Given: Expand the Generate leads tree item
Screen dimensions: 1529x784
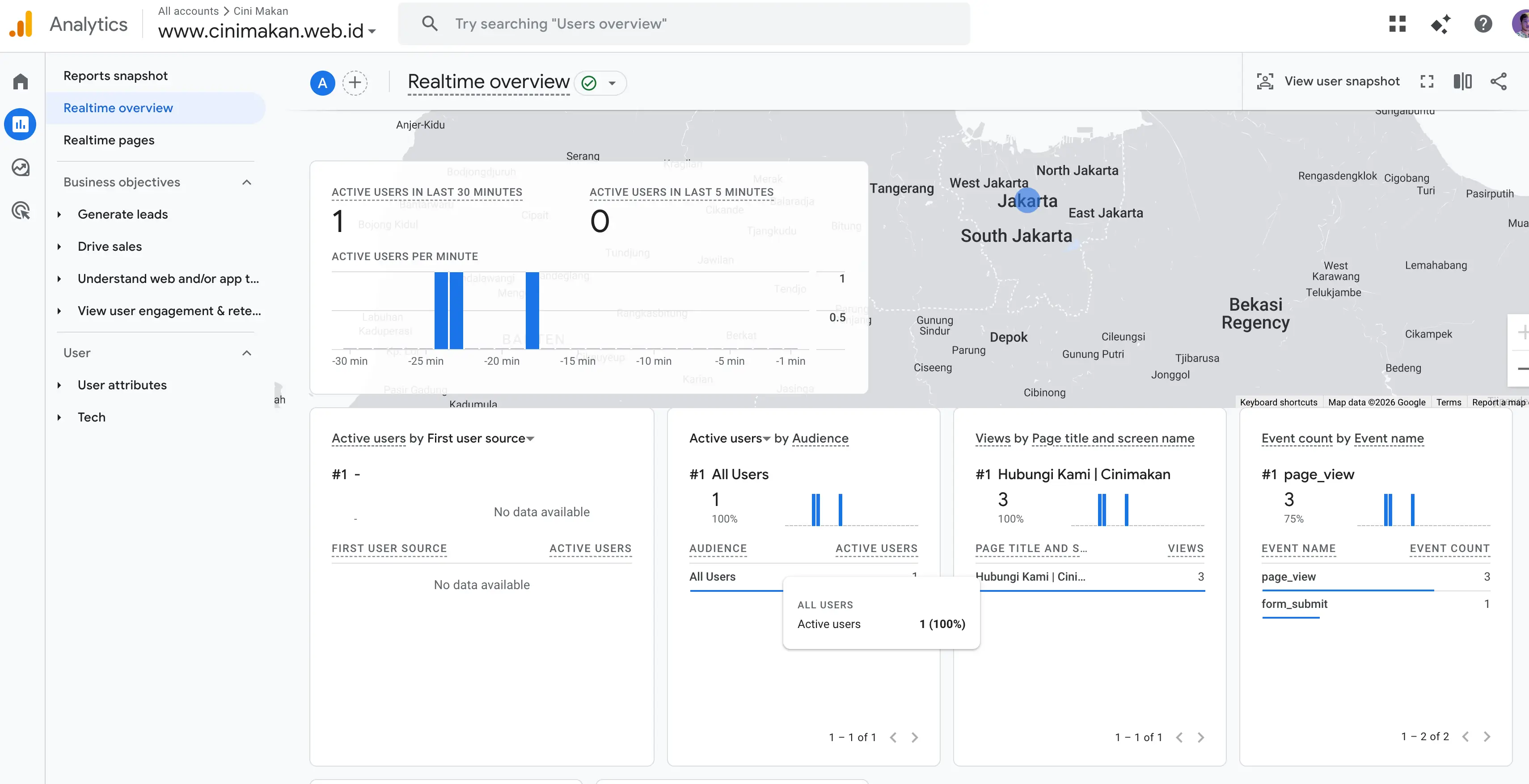Looking at the screenshot, I should 59,214.
